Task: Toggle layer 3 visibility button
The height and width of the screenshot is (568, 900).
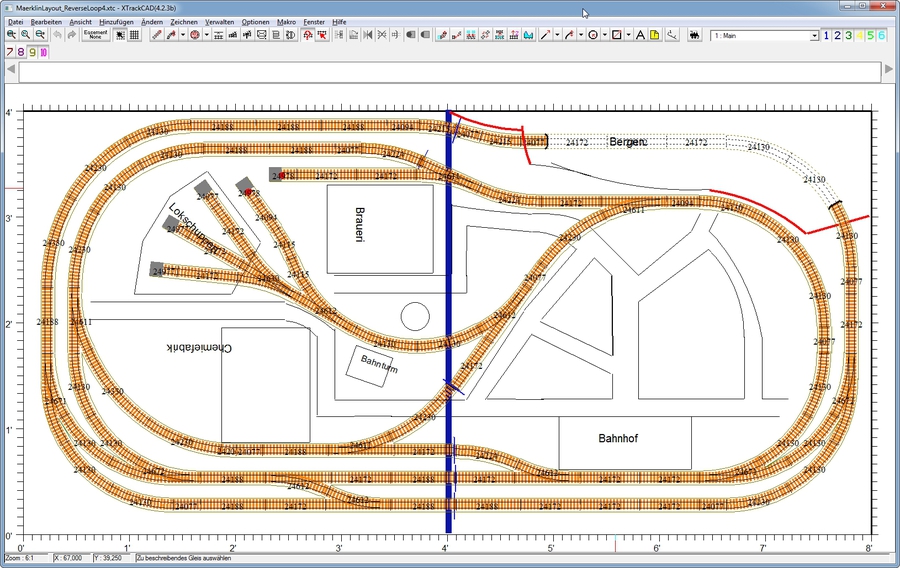Action: coord(848,35)
